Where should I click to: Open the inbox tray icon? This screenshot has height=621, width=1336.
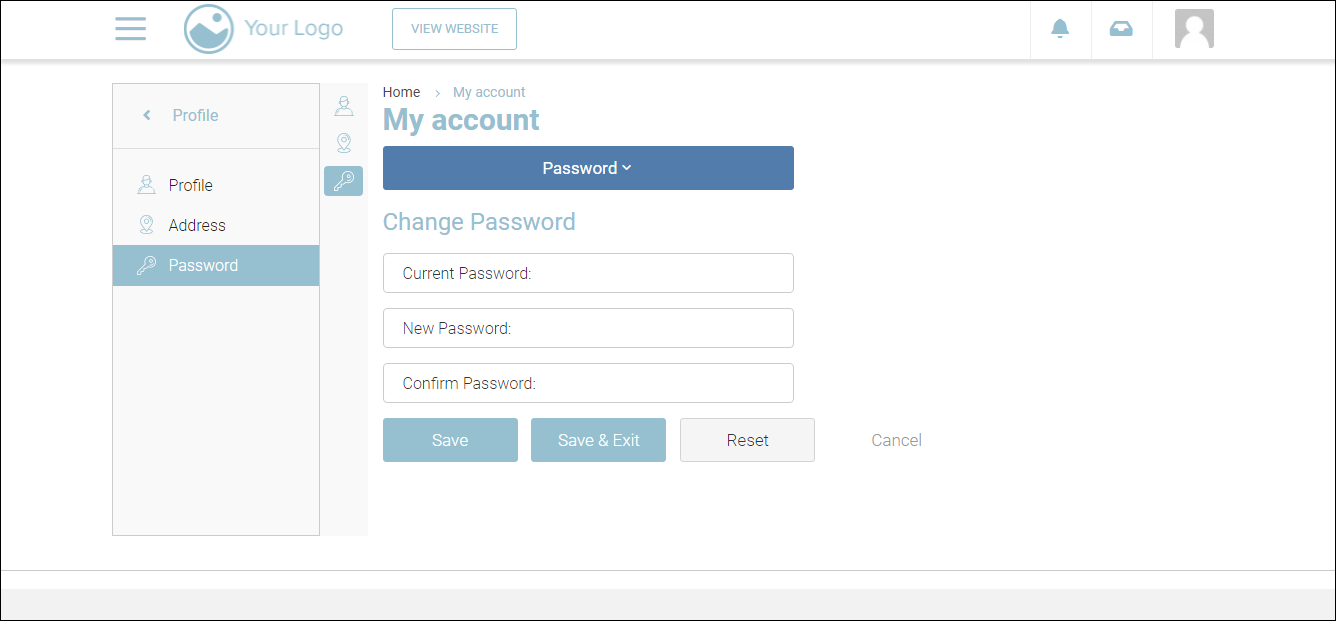tap(1121, 29)
